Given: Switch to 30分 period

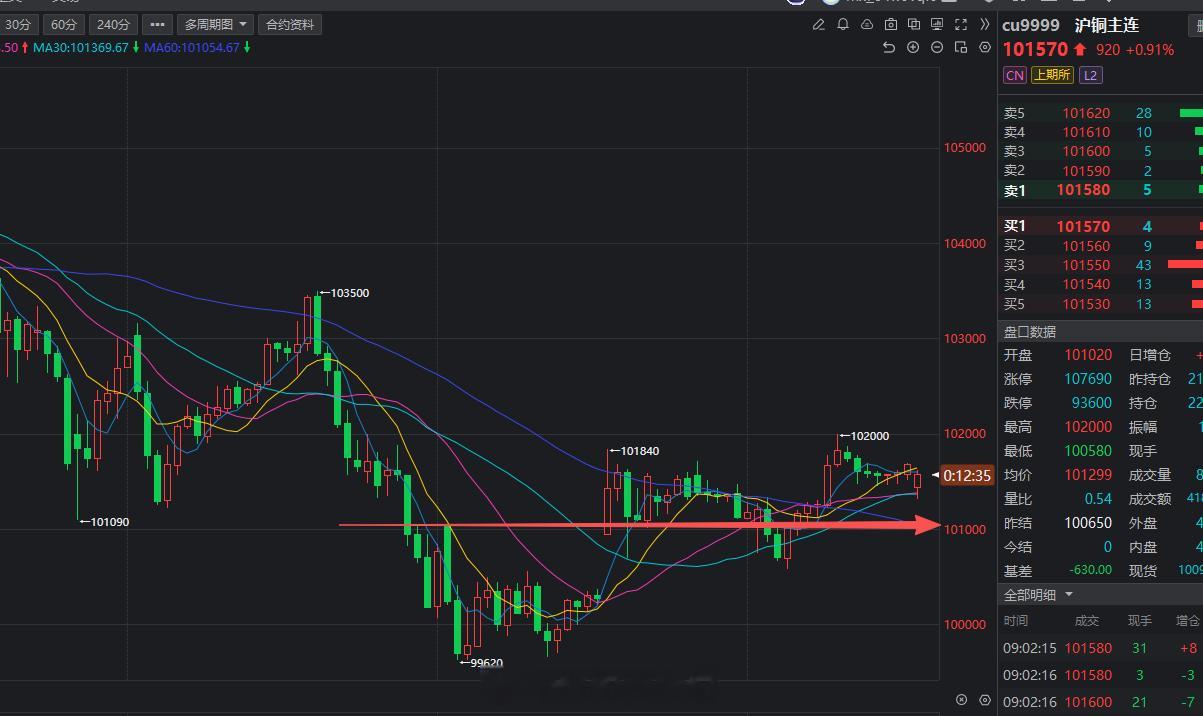Looking at the screenshot, I should pyautogui.click(x=18, y=24).
